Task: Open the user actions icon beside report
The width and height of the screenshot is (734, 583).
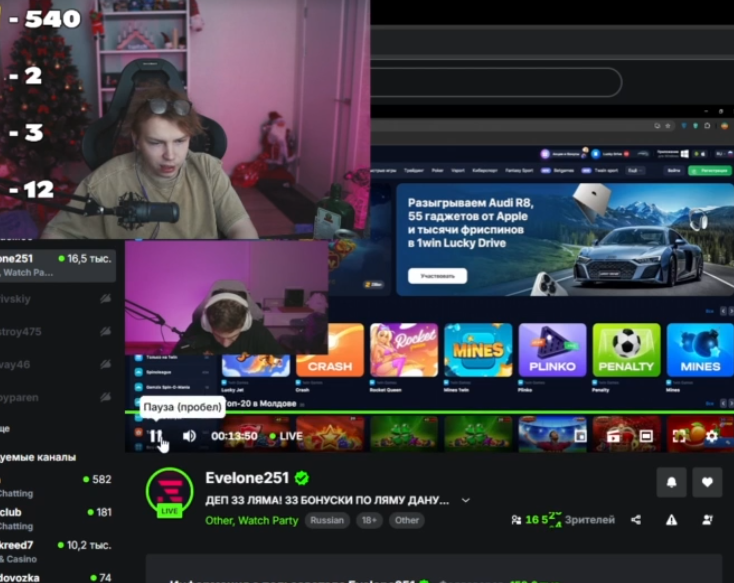Action: tap(707, 520)
